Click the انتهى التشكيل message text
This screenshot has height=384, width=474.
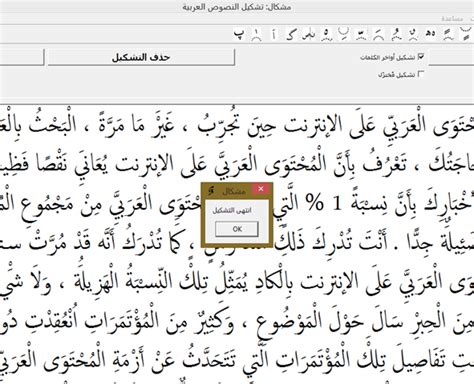click(232, 211)
